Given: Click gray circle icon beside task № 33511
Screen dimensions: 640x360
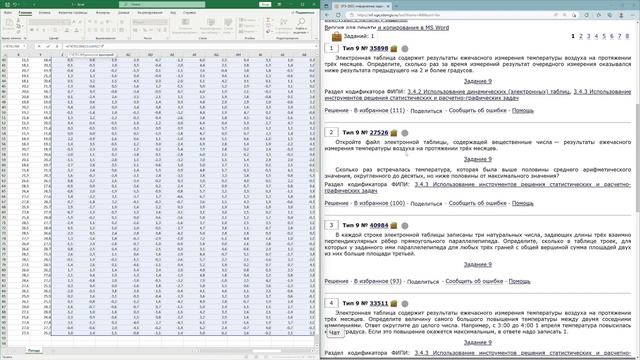Looking at the screenshot, I should click(x=404, y=304).
